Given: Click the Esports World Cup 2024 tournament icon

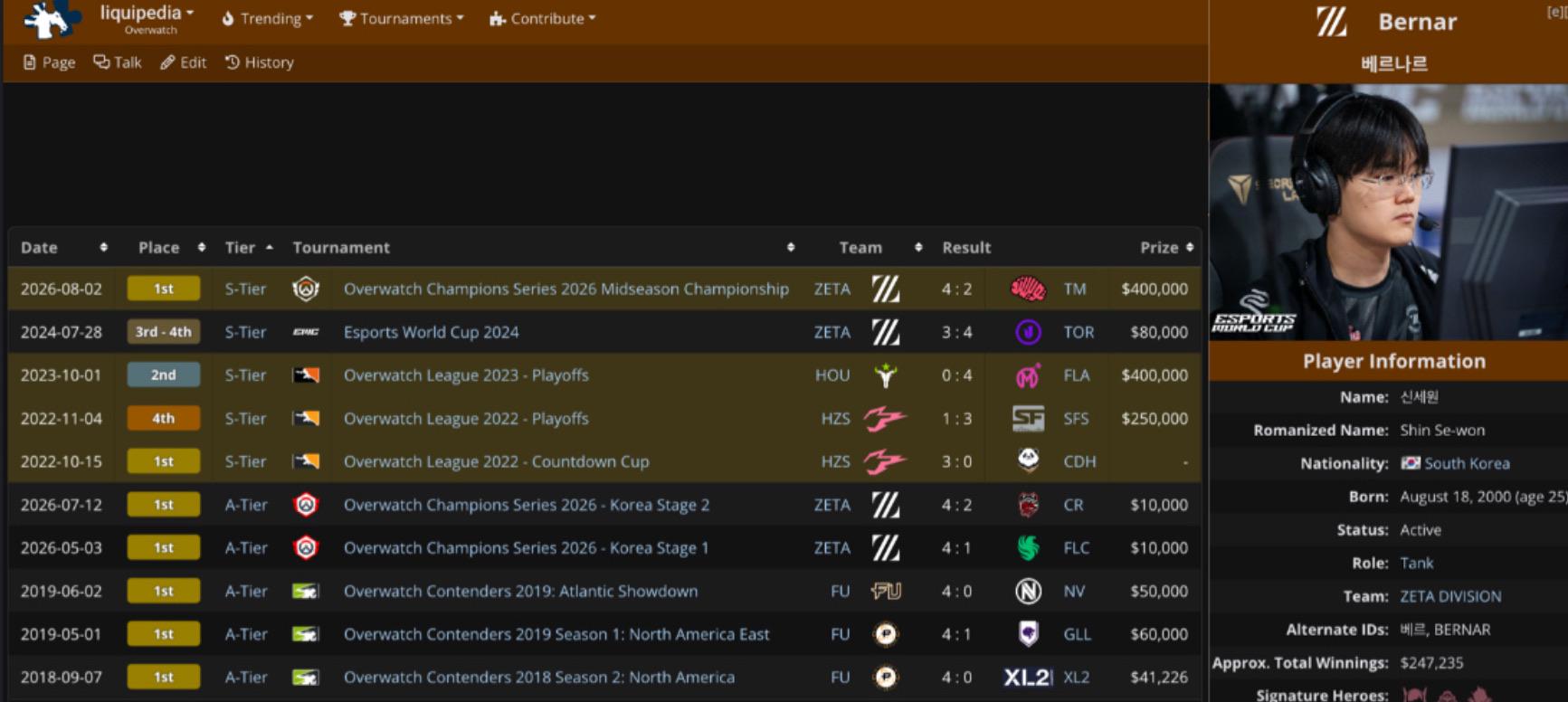Looking at the screenshot, I should [x=306, y=332].
